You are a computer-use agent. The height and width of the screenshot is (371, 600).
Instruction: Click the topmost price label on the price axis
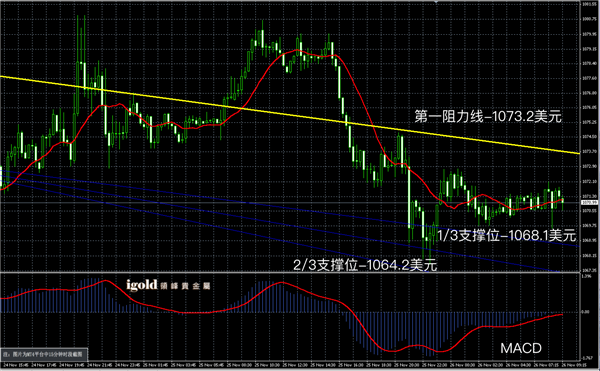pyautogui.click(x=589, y=4)
